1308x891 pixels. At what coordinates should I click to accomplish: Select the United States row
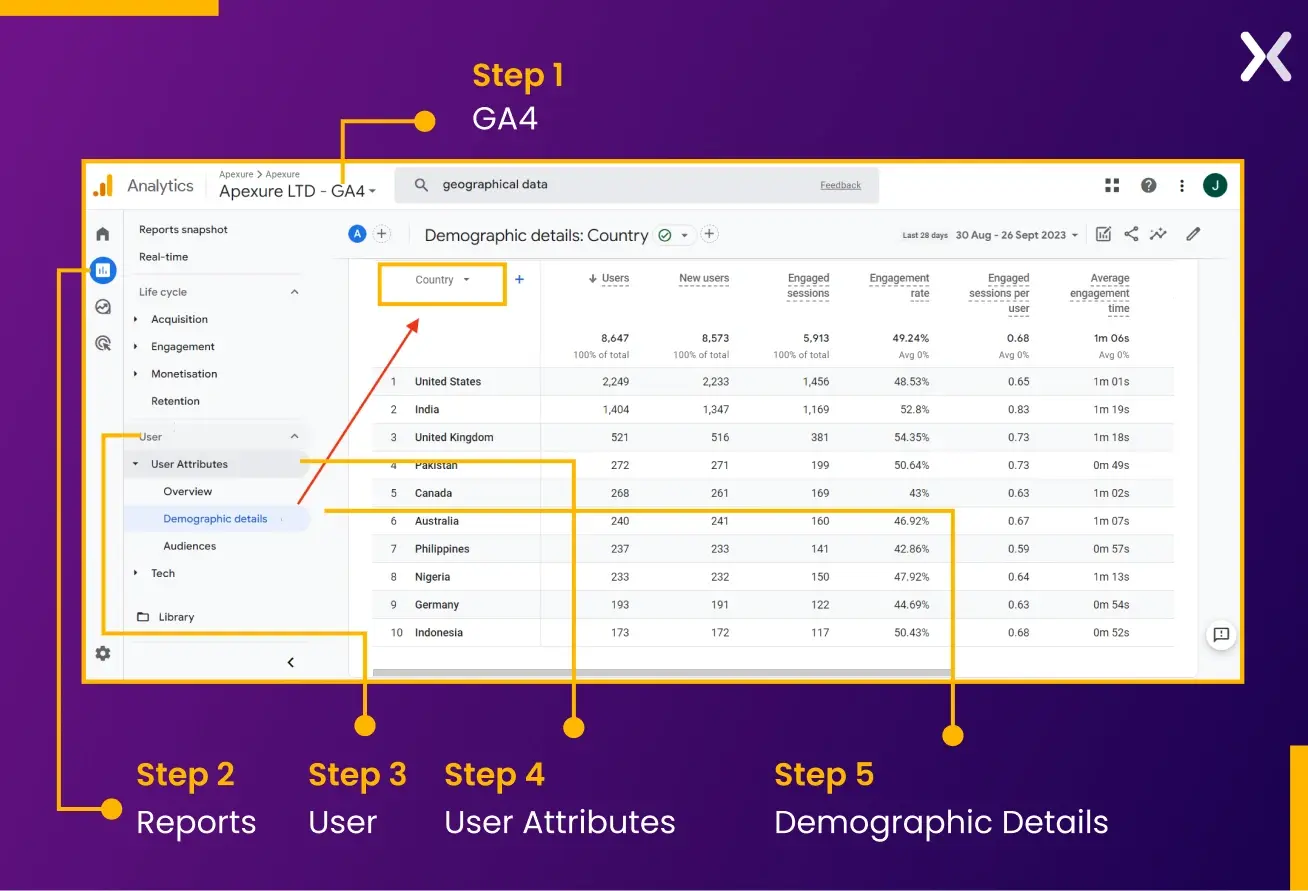tap(773, 382)
